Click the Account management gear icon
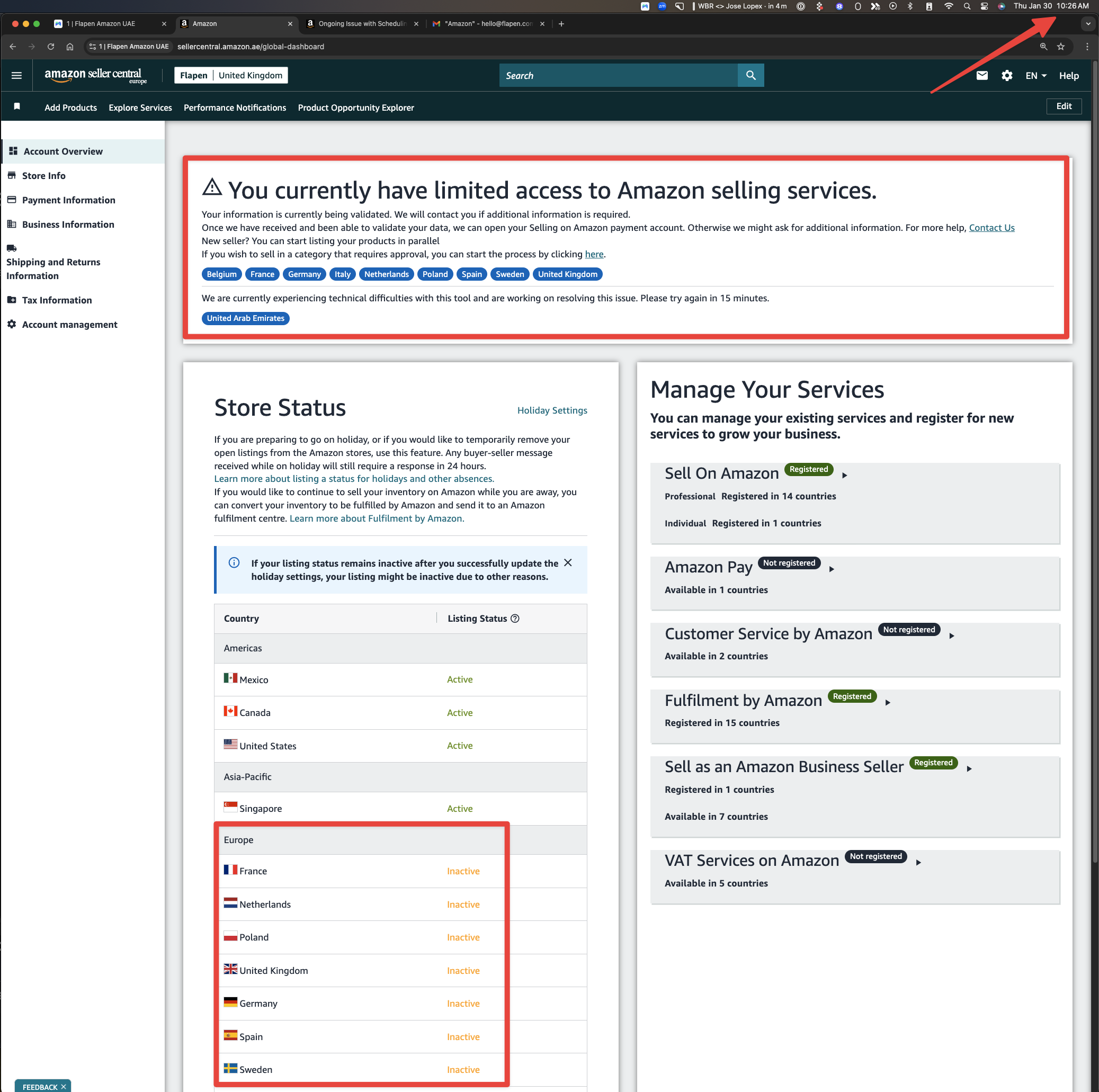 11,324
